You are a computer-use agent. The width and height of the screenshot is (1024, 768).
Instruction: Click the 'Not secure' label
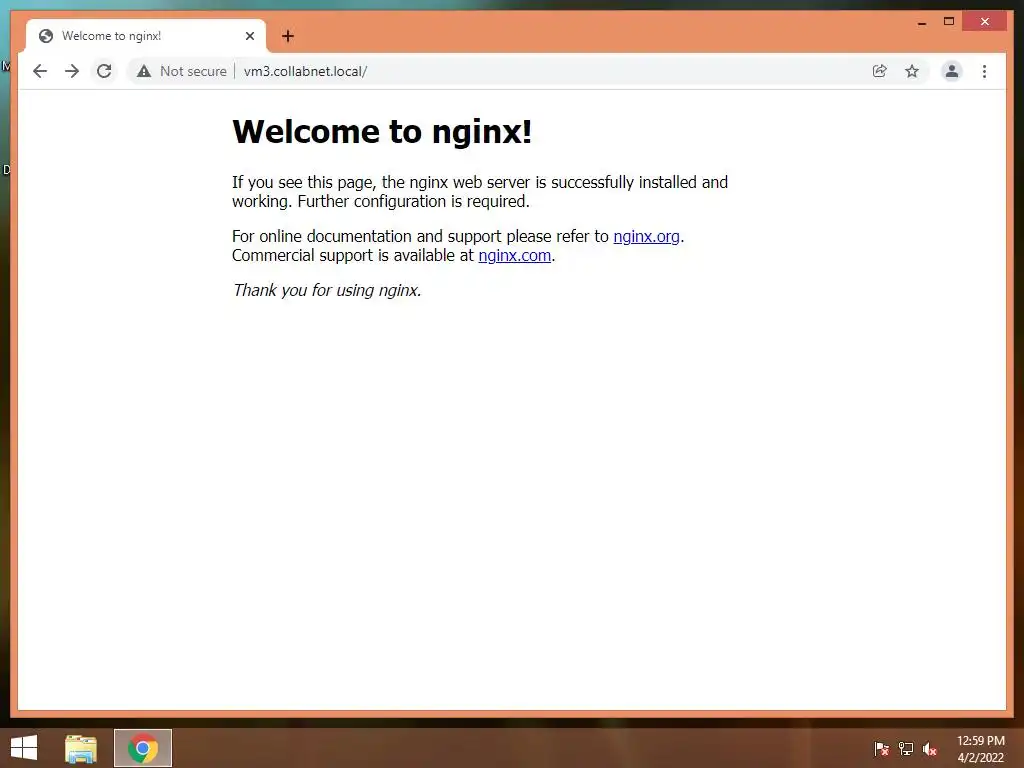click(193, 71)
